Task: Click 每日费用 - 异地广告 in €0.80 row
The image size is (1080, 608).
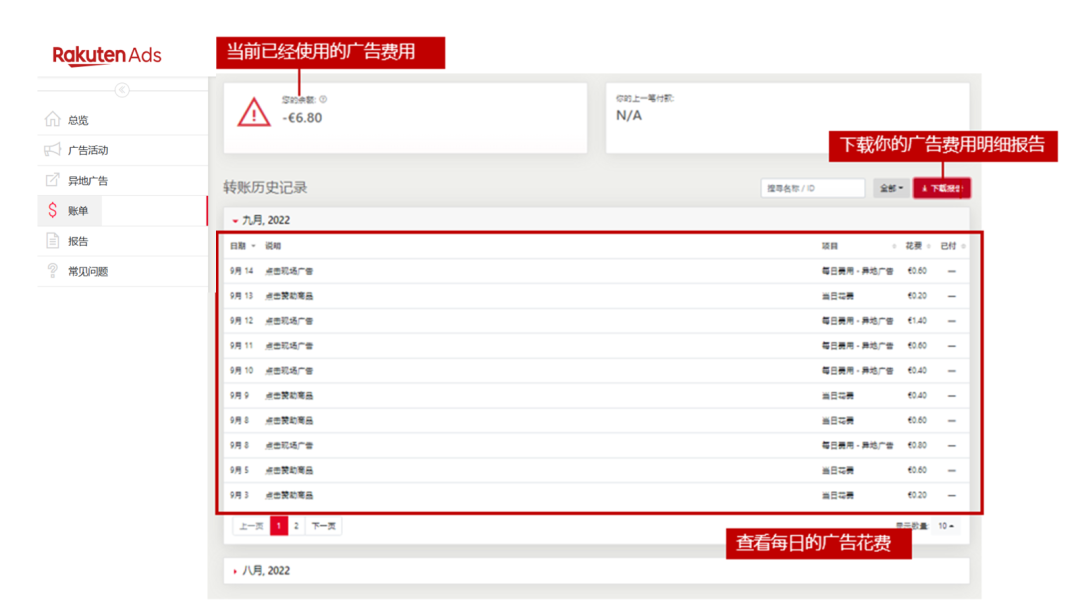Action: point(857,445)
